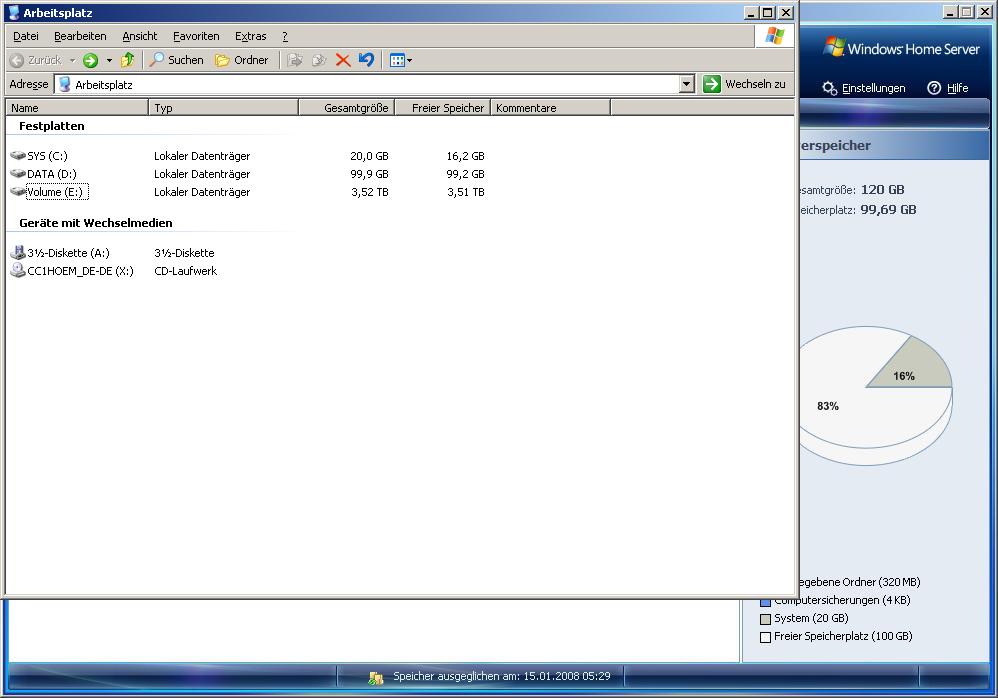Open back button history dropdown arrow
998x698 pixels.
click(72, 60)
